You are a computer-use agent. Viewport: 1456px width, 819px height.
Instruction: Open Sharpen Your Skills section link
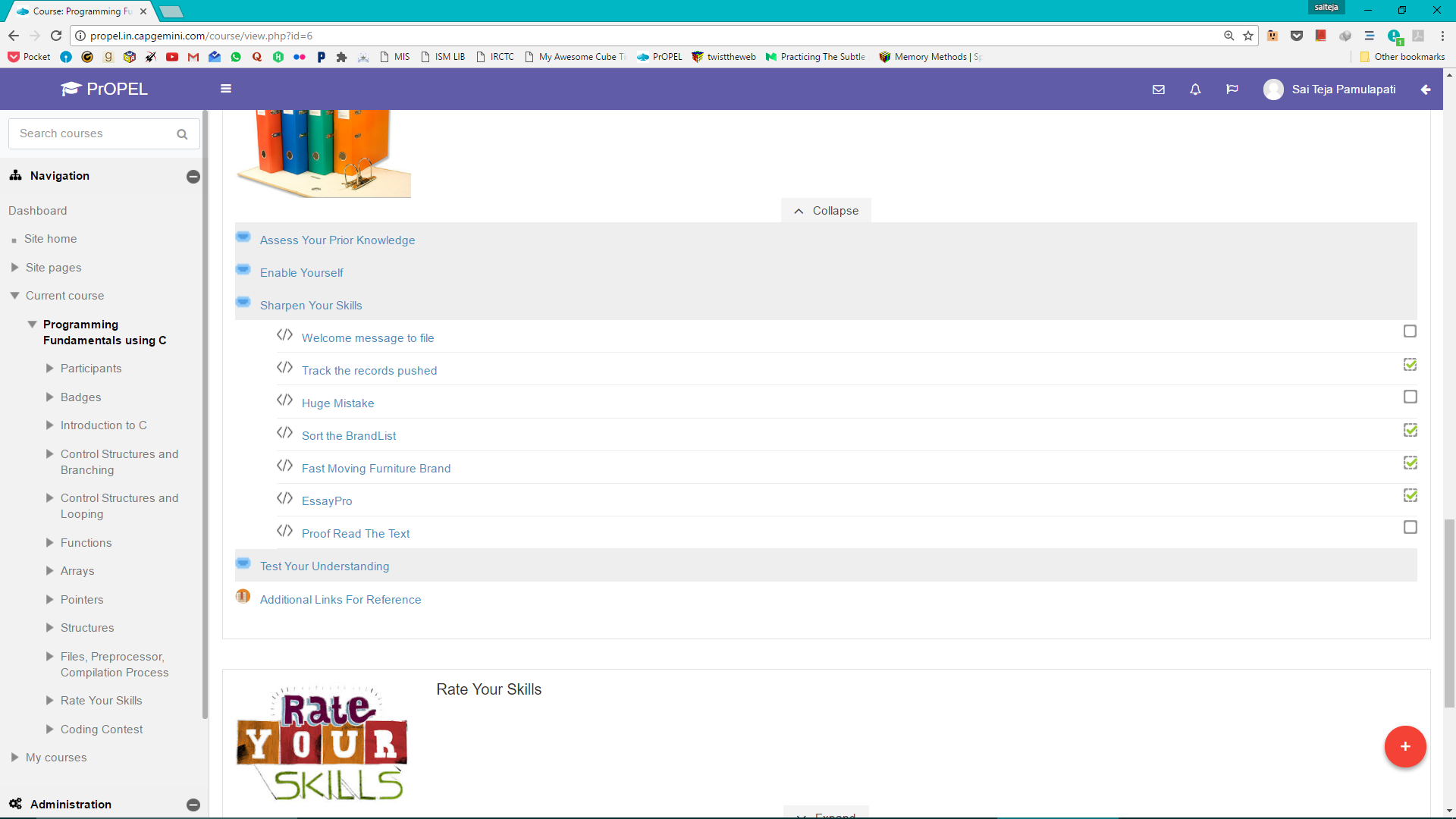coord(311,306)
